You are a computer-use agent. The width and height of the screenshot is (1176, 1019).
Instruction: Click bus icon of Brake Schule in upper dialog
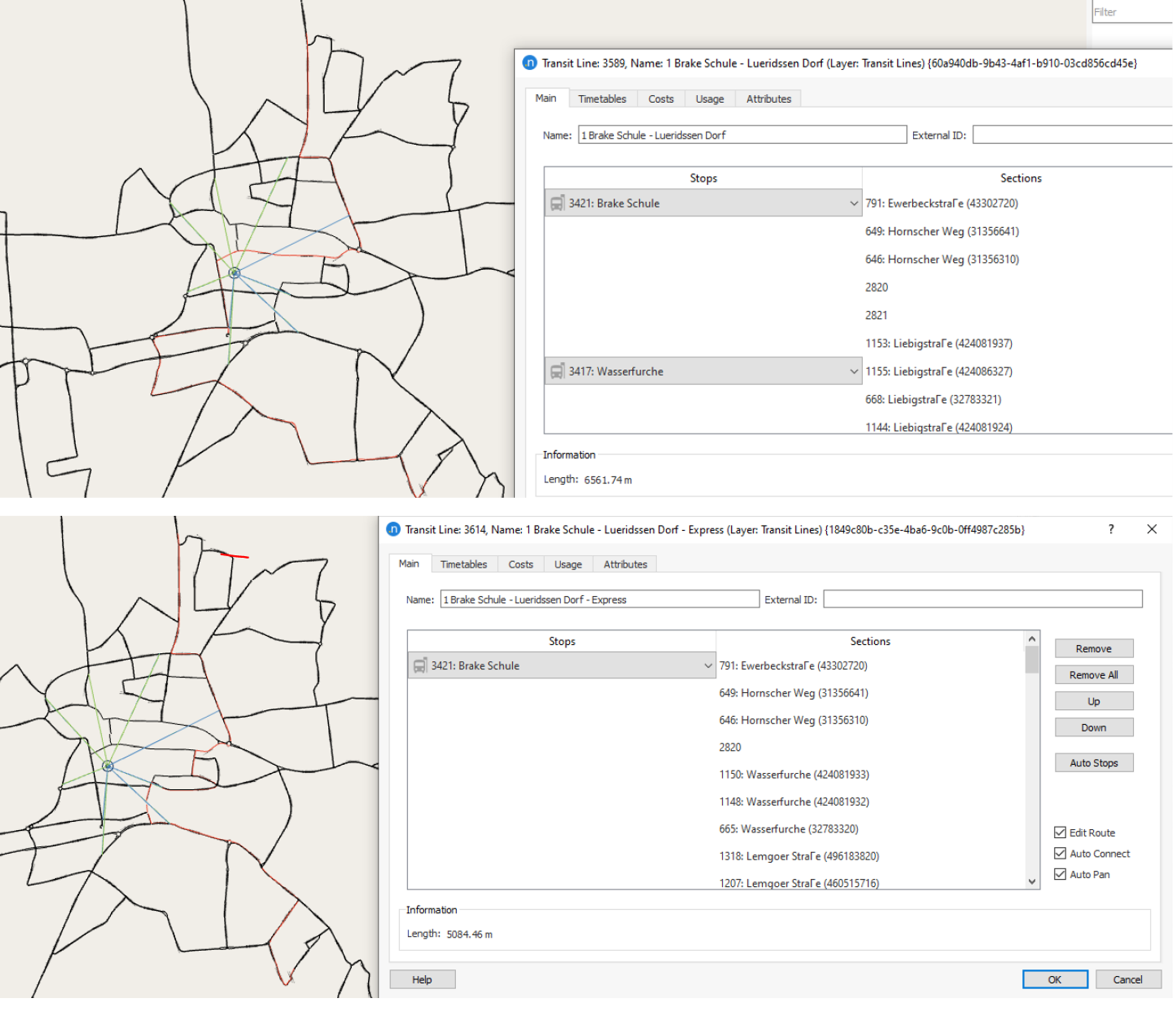click(x=557, y=203)
